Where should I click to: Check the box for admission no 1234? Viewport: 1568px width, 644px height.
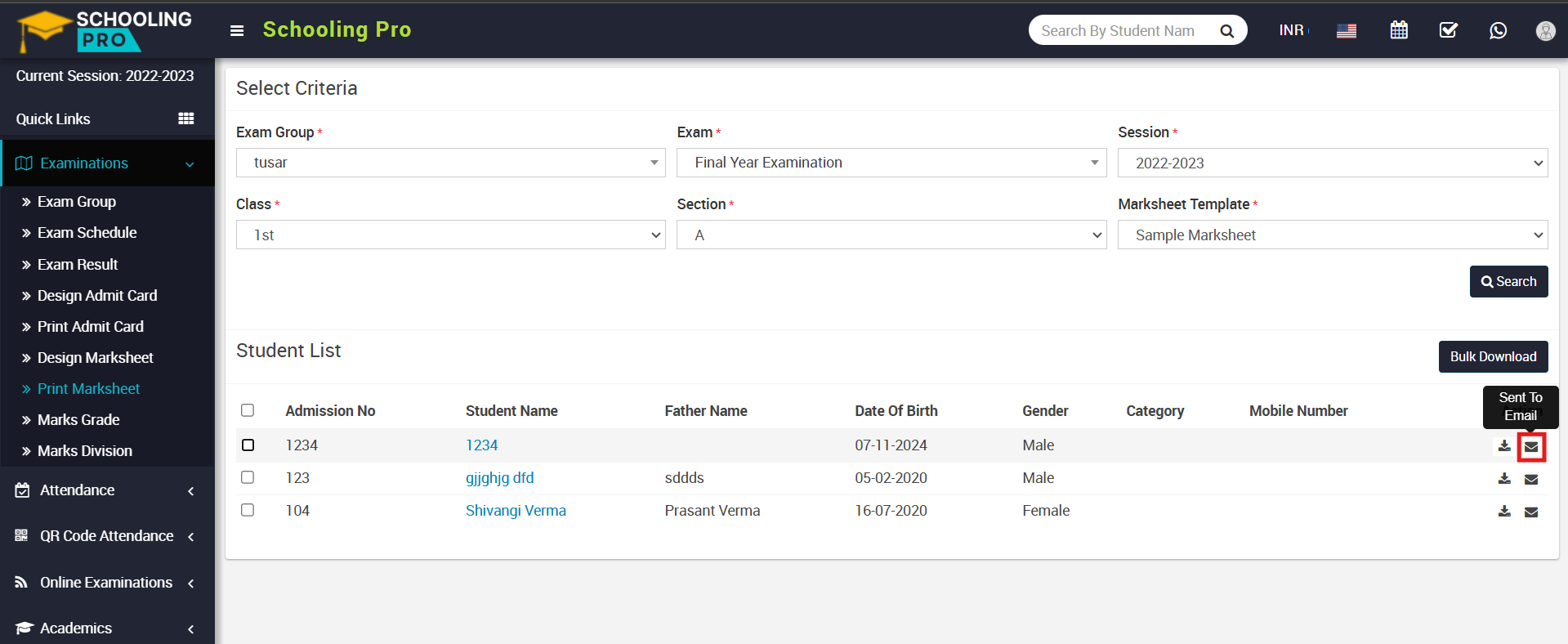[x=248, y=445]
